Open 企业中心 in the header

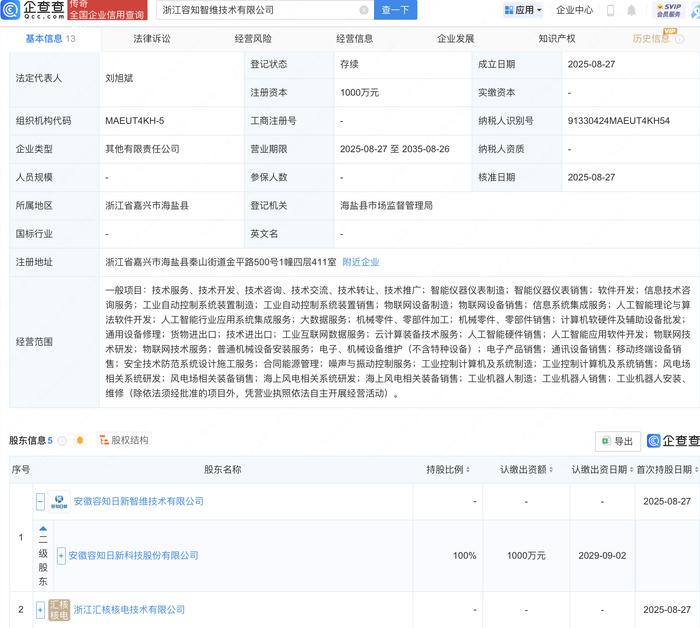(x=575, y=10)
